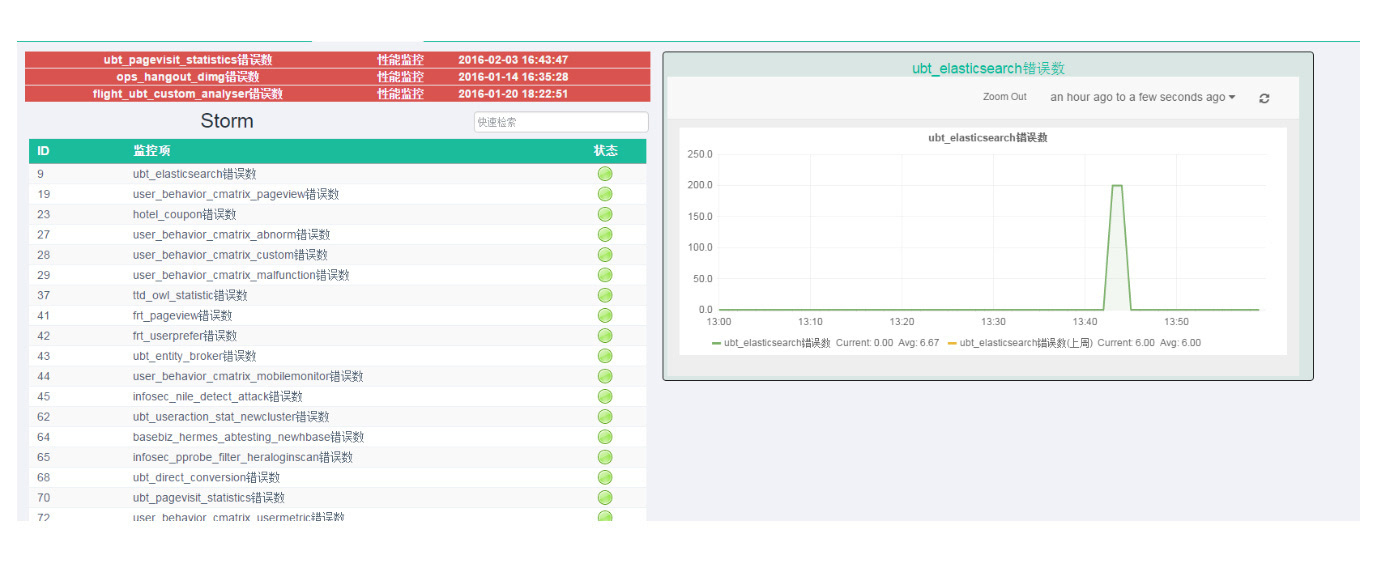Select the ubt_pagevisit_statistics red alert row

point(337,60)
